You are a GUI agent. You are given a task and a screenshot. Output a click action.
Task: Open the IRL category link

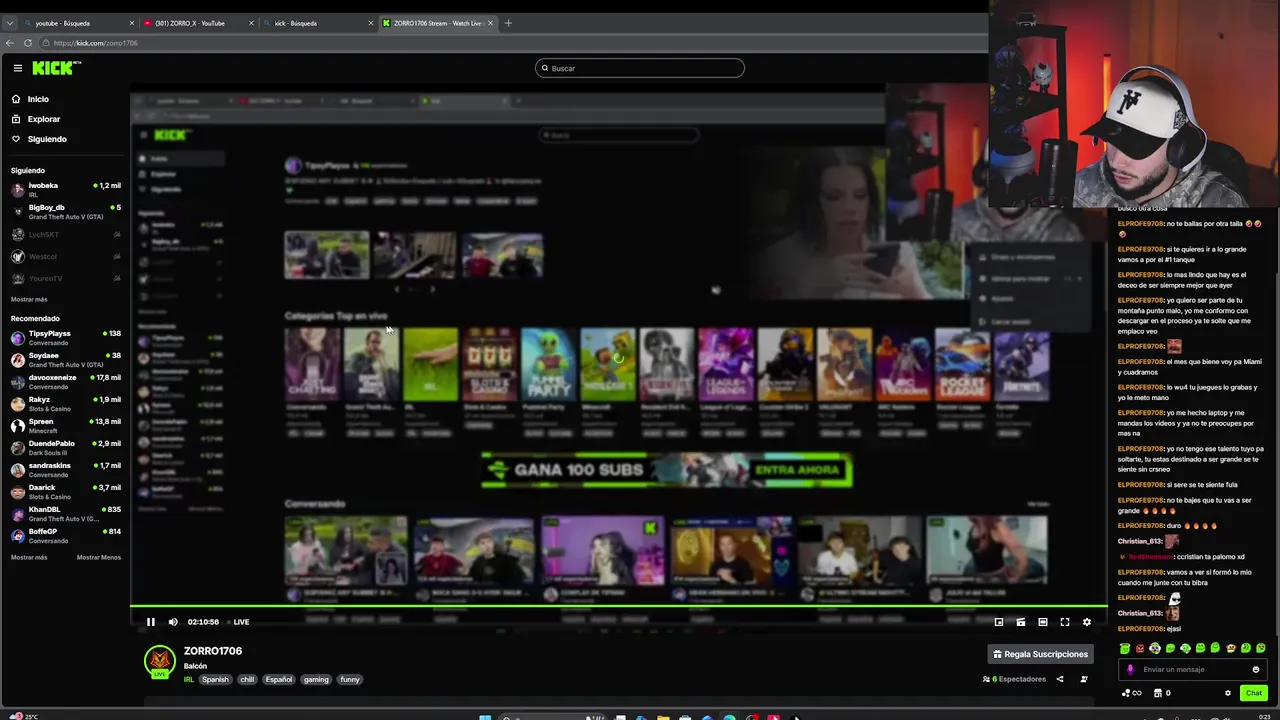188,680
